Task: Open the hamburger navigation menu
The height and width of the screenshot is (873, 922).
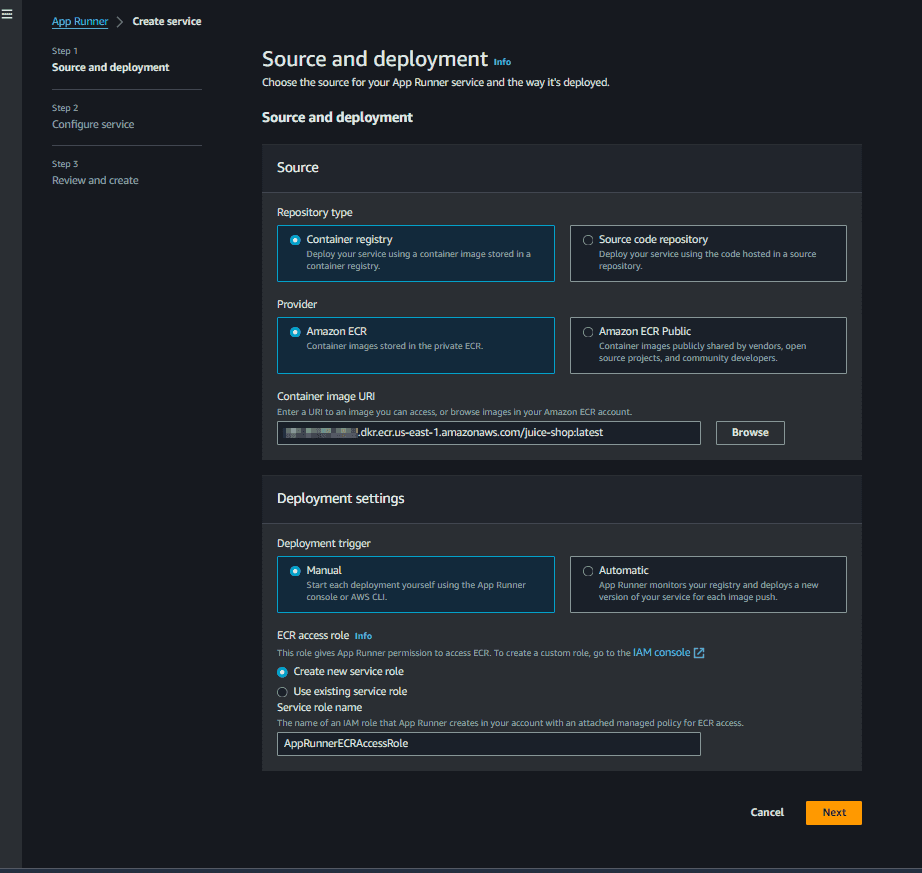Action: click(7, 14)
